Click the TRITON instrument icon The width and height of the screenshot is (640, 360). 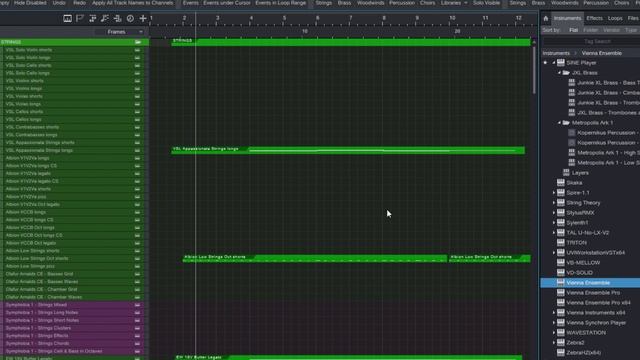click(561, 242)
